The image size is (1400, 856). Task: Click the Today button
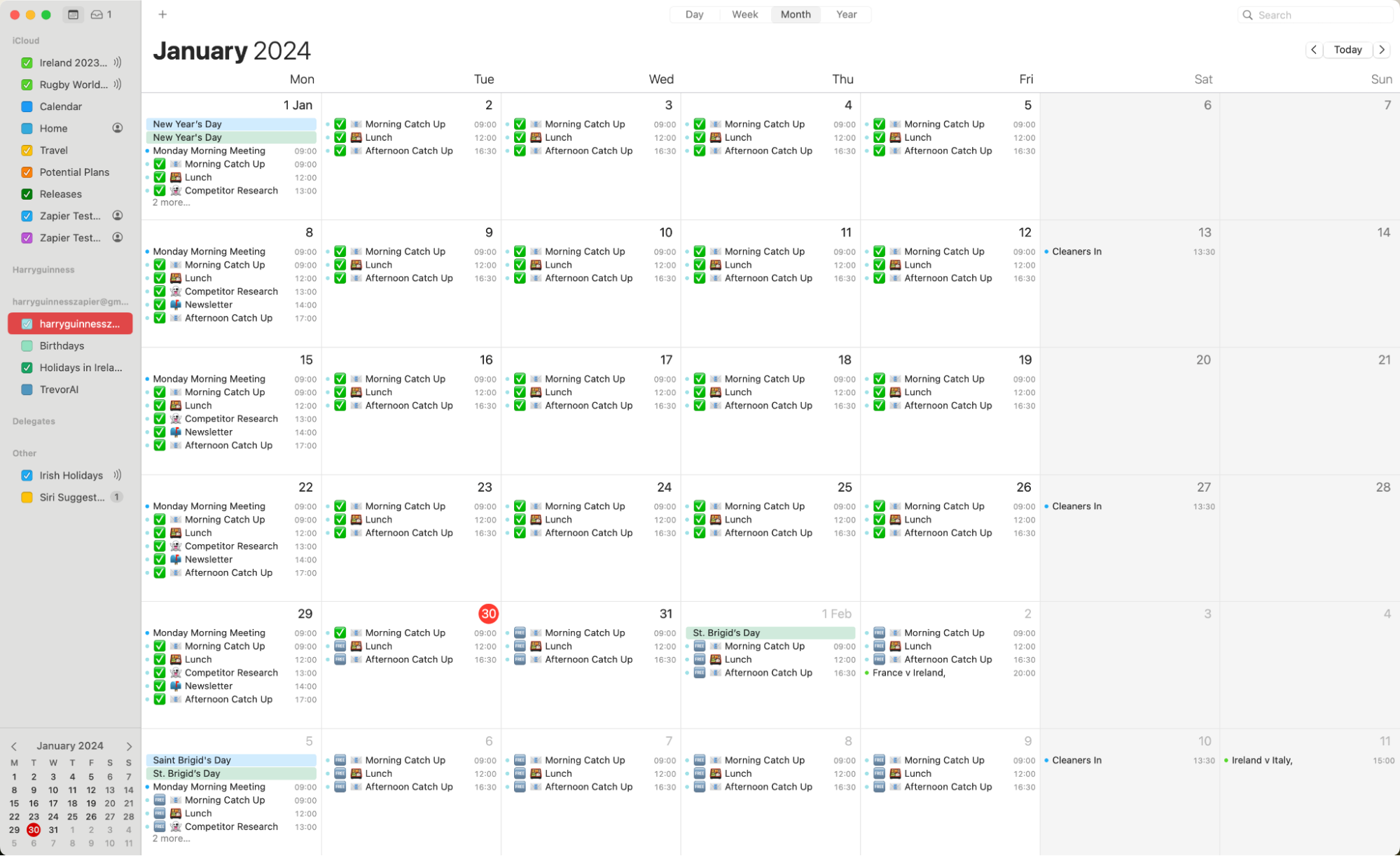point(1347,50)
